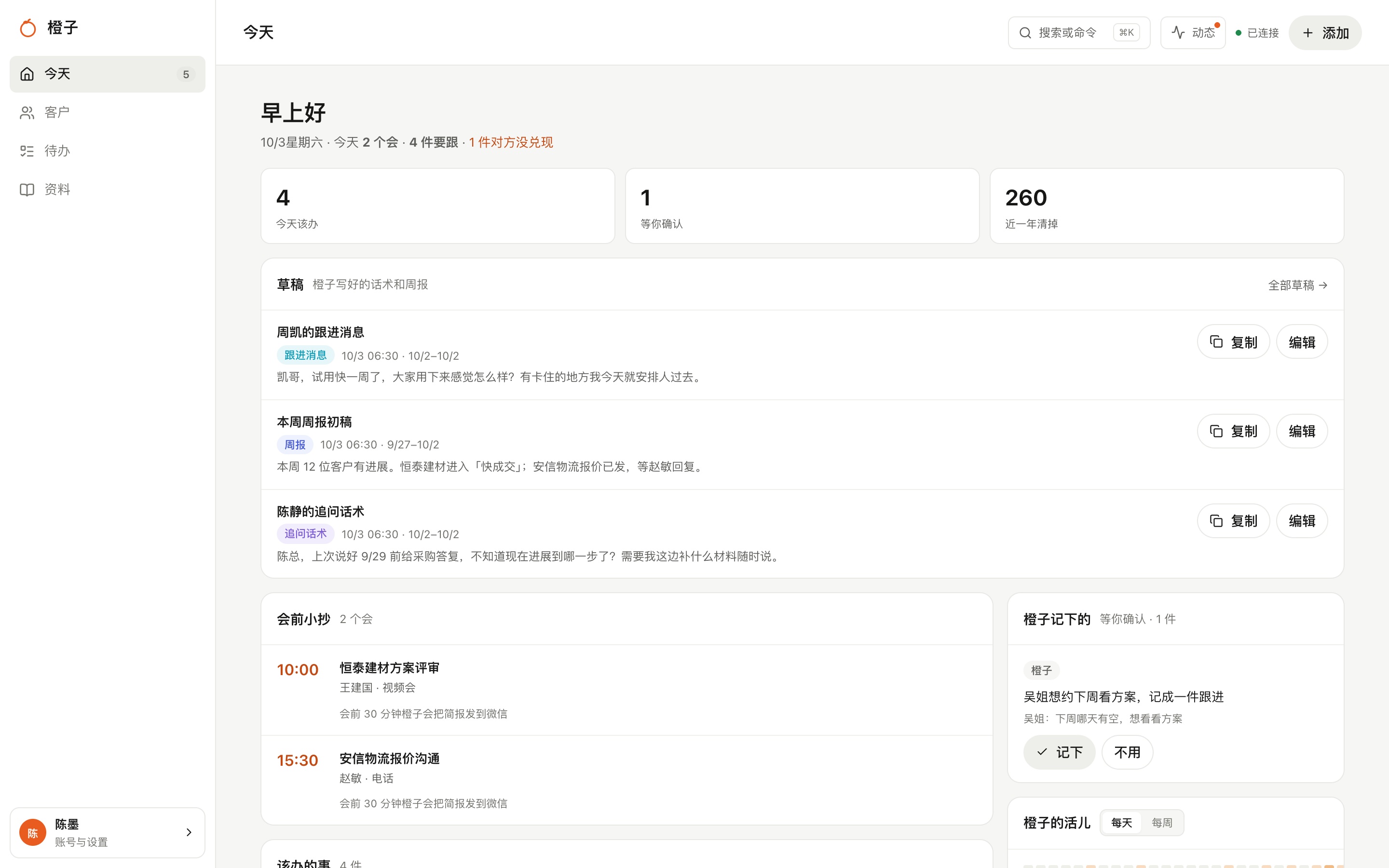Screen dimensions: 1389x868
Task: Copy 周凯的跟进消息 draft
Action: tap(1233, 342)
